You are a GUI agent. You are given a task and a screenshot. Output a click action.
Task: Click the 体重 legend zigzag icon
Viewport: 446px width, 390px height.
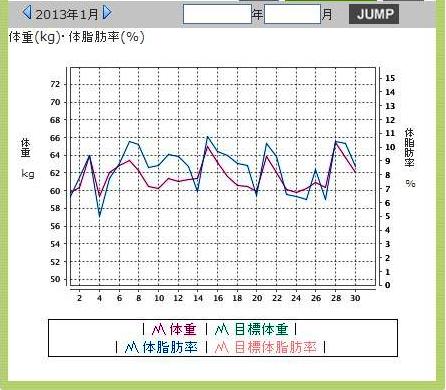159,330
